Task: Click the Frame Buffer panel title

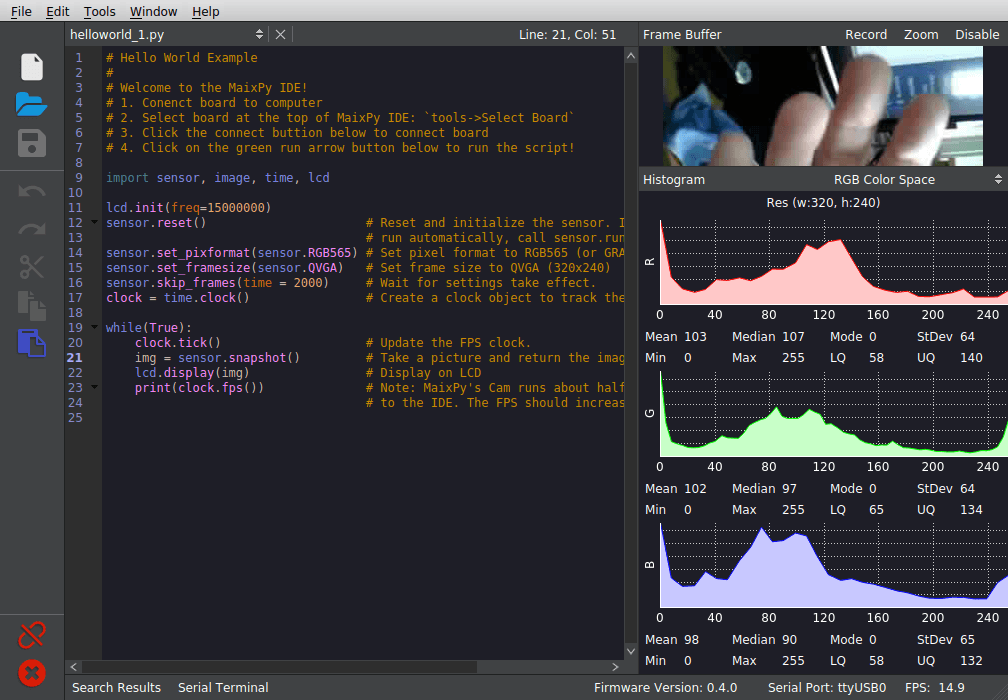Action: 682,35
